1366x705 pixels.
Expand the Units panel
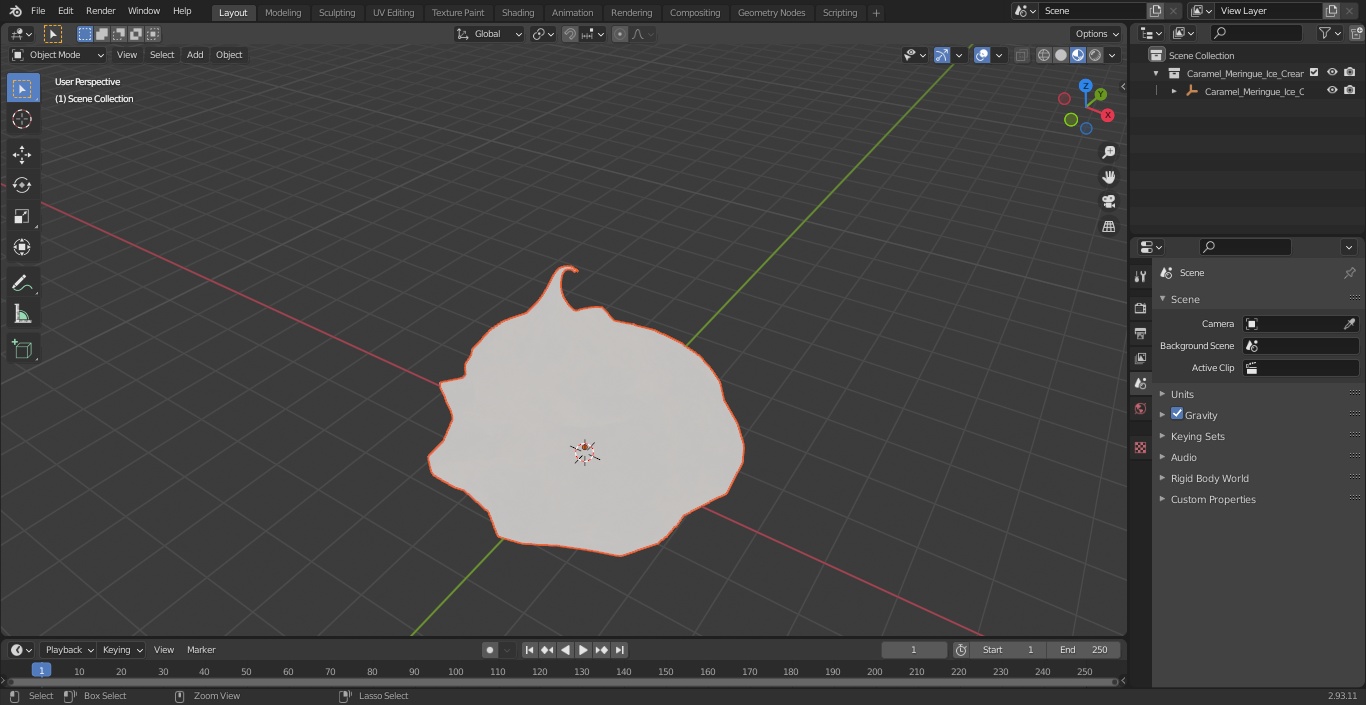click(x=1182, y=394)
